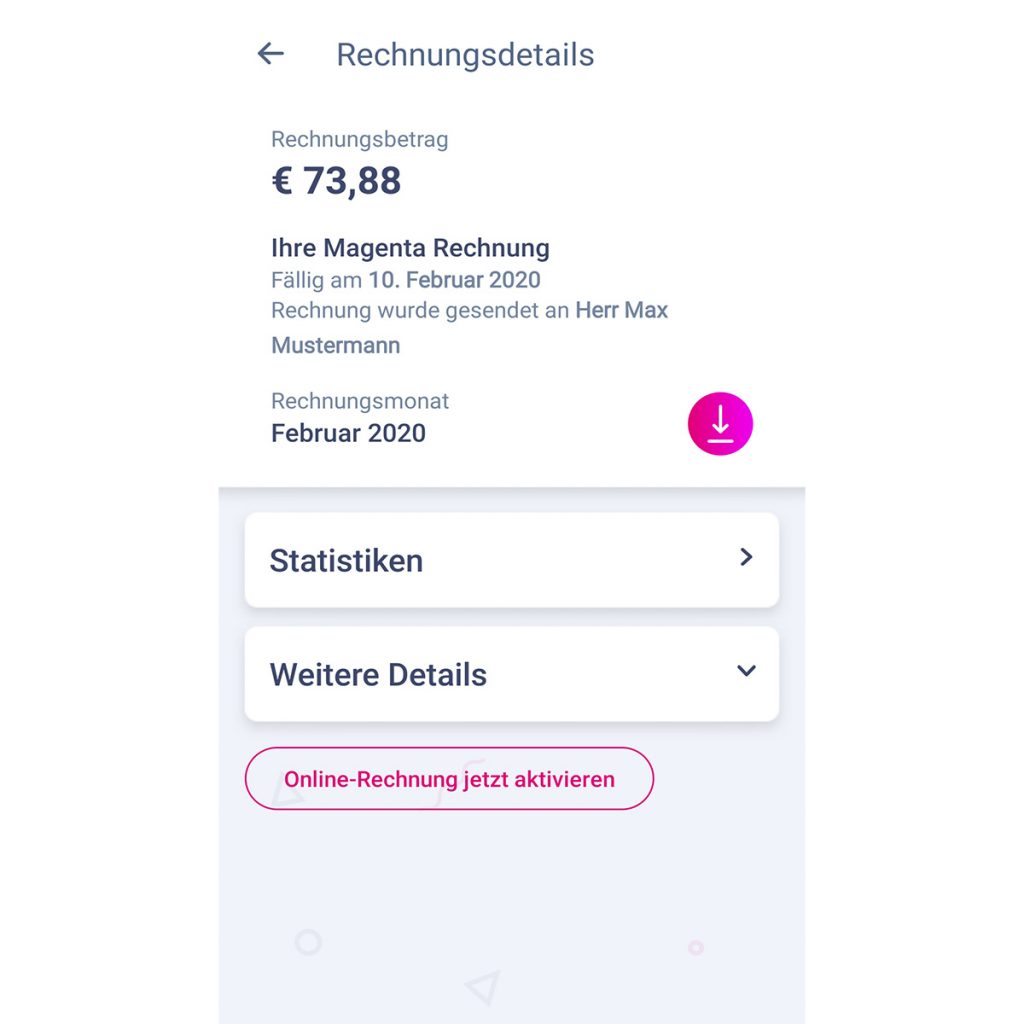Image resolution: width=1024 pixels, height=1024 pixels.
Task: Tap Februar 2020 under Rechnungsmonat
Action: (x=348, y=433)
